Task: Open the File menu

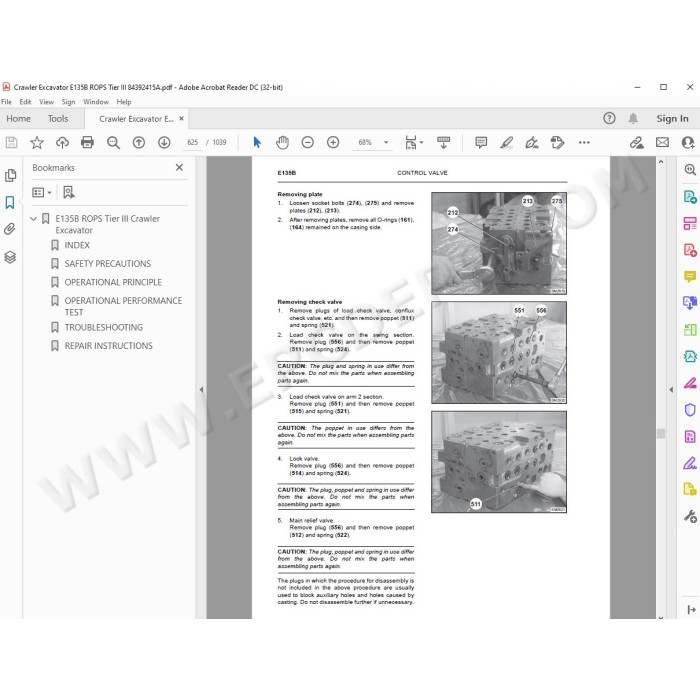Action: 6,102
